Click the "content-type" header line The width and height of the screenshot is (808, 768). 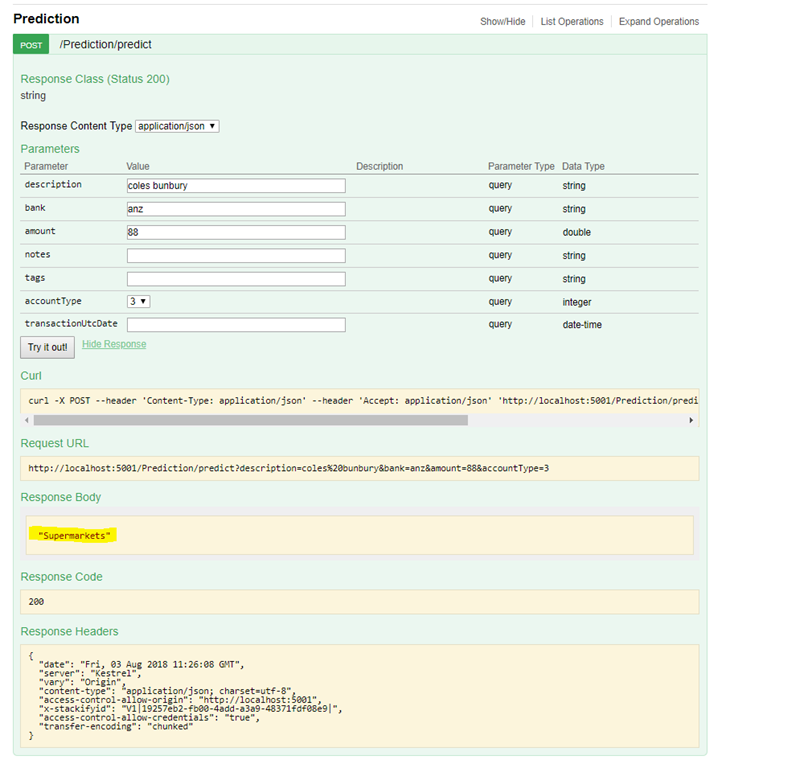pyautogui.click(x=167, y=691)
